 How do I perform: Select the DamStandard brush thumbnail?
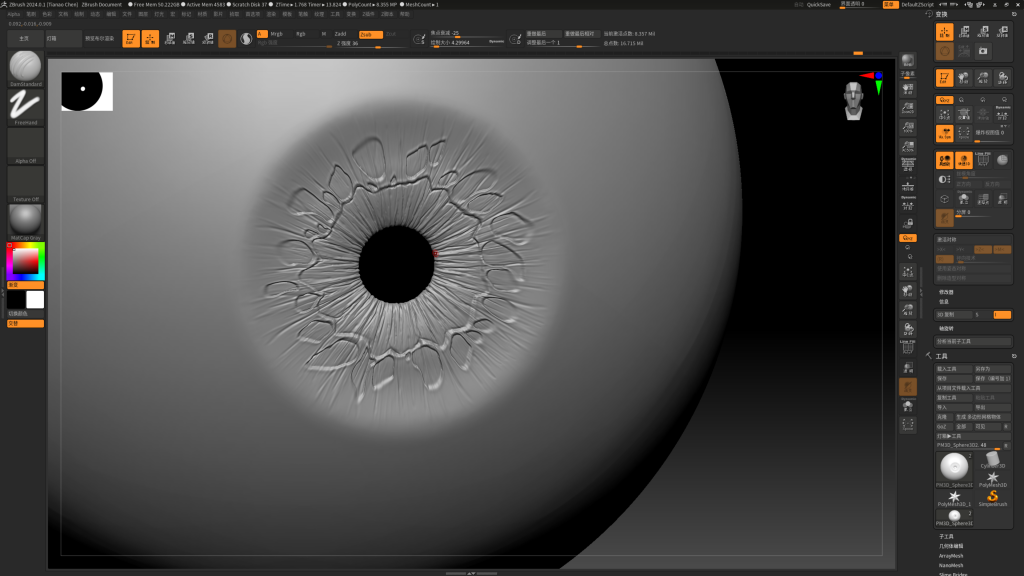[x=25, y=68]
